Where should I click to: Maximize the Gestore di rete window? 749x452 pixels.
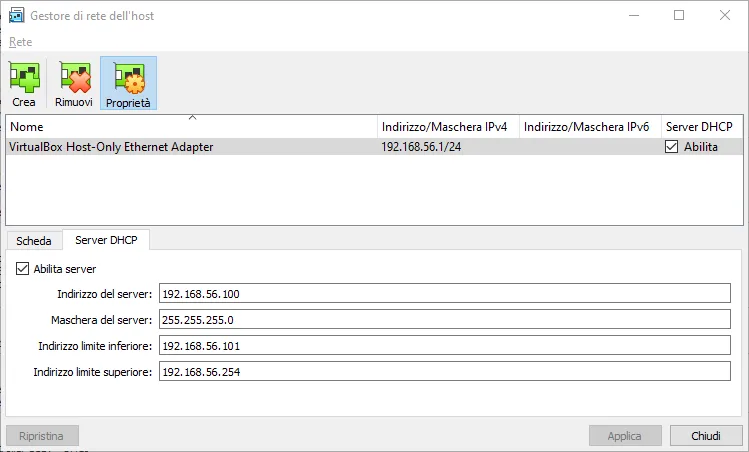679,15
